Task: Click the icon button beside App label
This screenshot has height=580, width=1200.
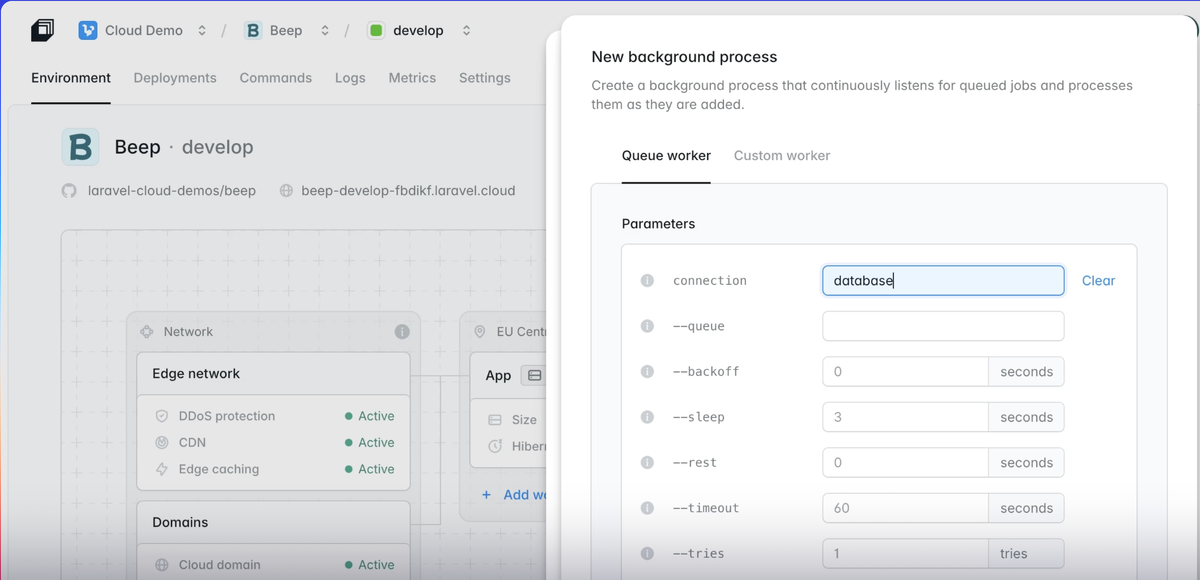Action: click(534, 375)
